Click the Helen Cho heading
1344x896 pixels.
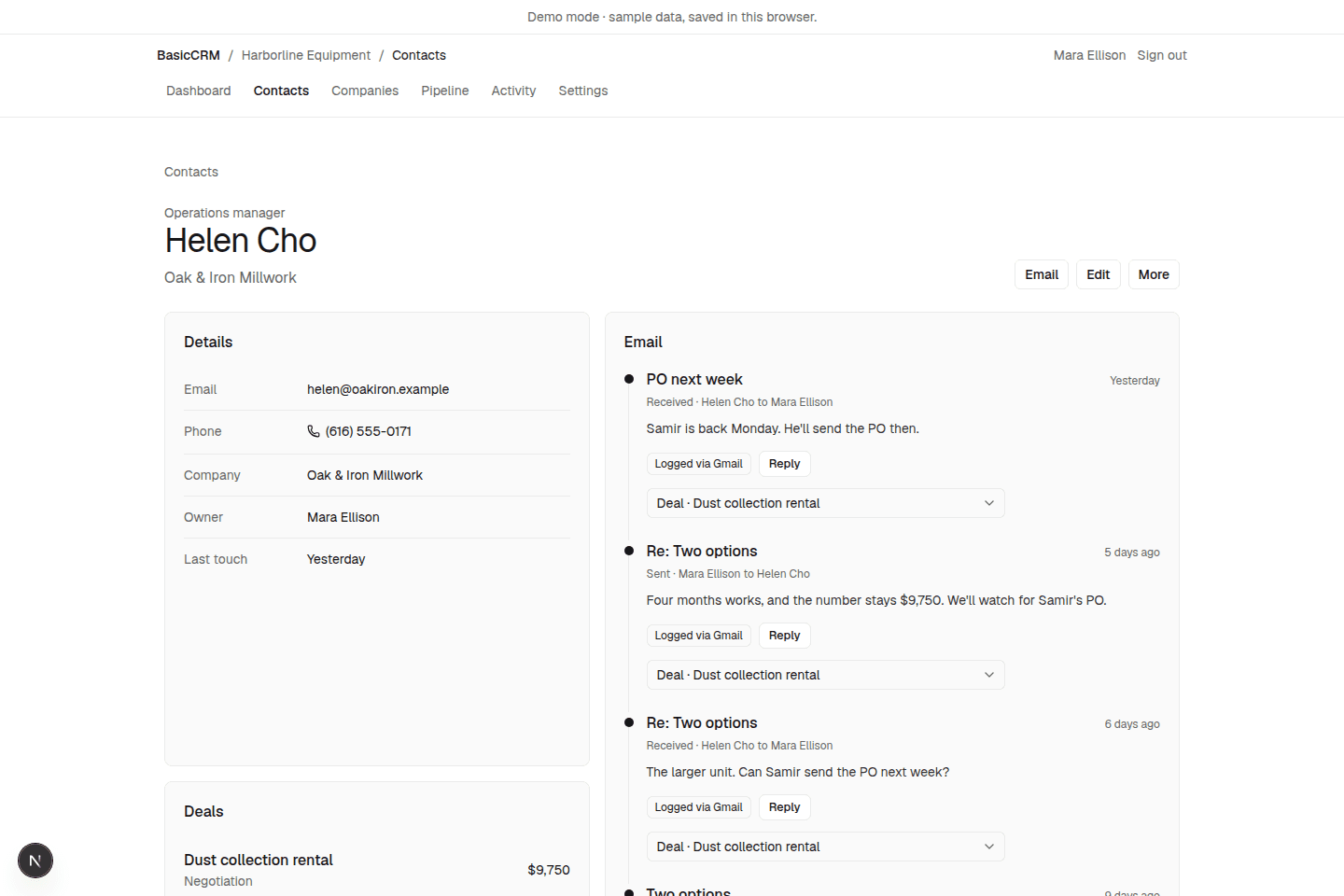tap(241, 241)
